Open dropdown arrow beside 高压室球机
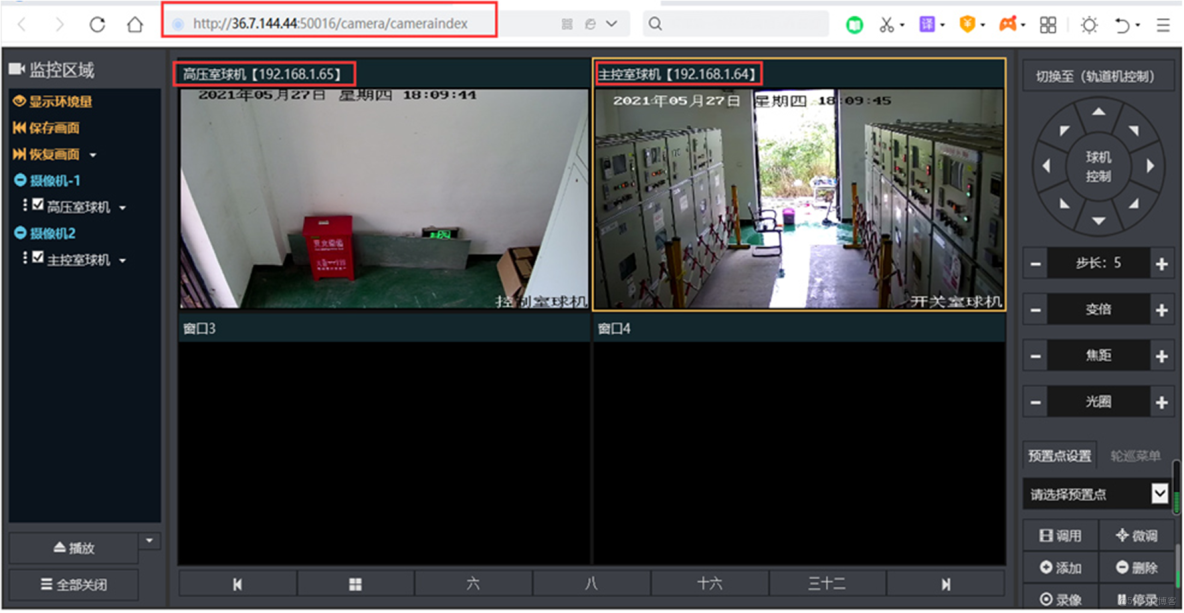 click(122, 208)
